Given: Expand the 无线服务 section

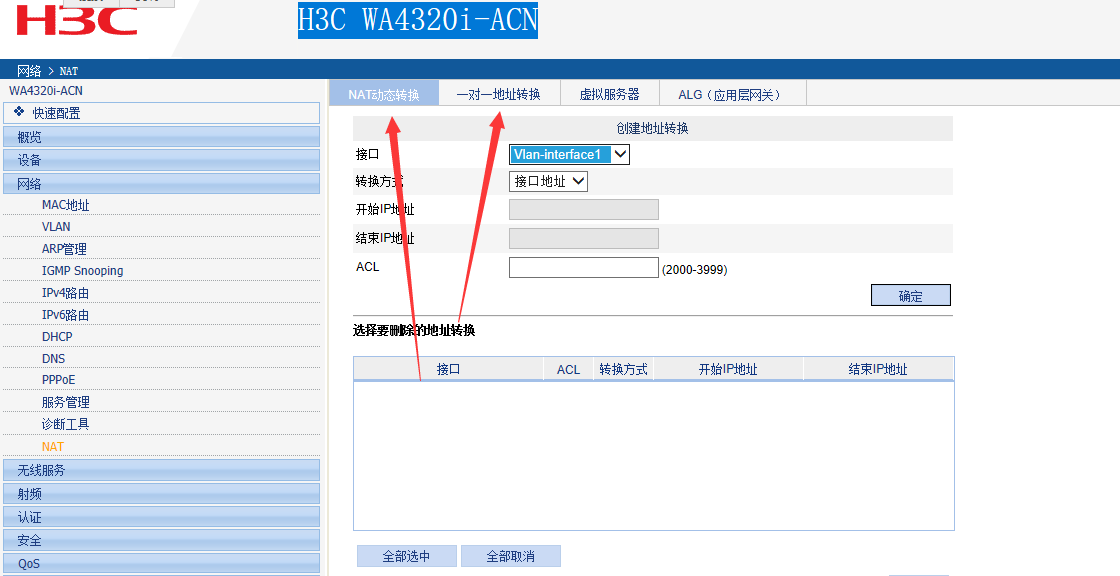Looking at the screenshot, I should tap(161, 470).
